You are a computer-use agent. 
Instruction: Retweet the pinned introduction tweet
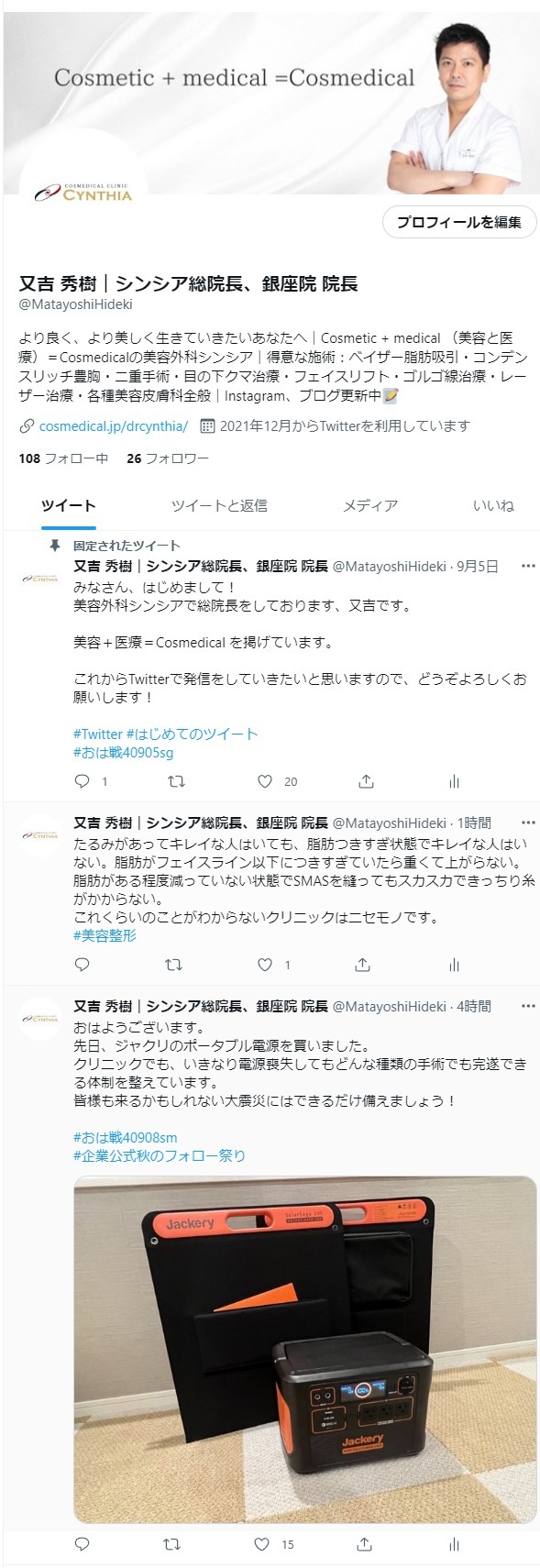(178, 781)
